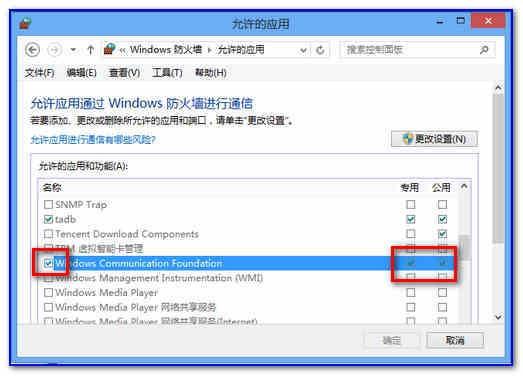Click the 公用 column header
This screenshot has width=523, height=376.
pos(441,187)
